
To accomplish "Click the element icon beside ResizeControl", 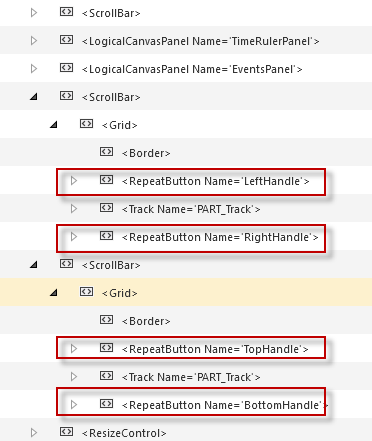I will click(66, 432).
